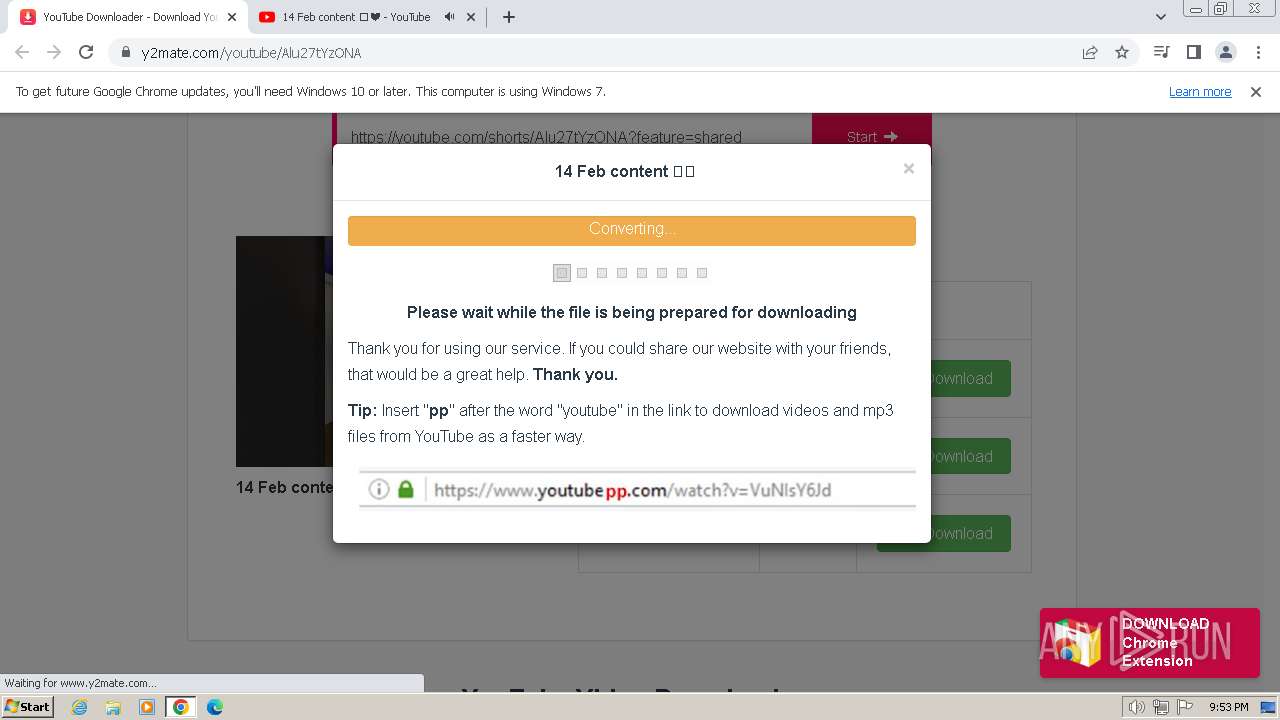1280x720 pixels.
Task: Click the first loading indicator square
Action: tap(562, 273)
